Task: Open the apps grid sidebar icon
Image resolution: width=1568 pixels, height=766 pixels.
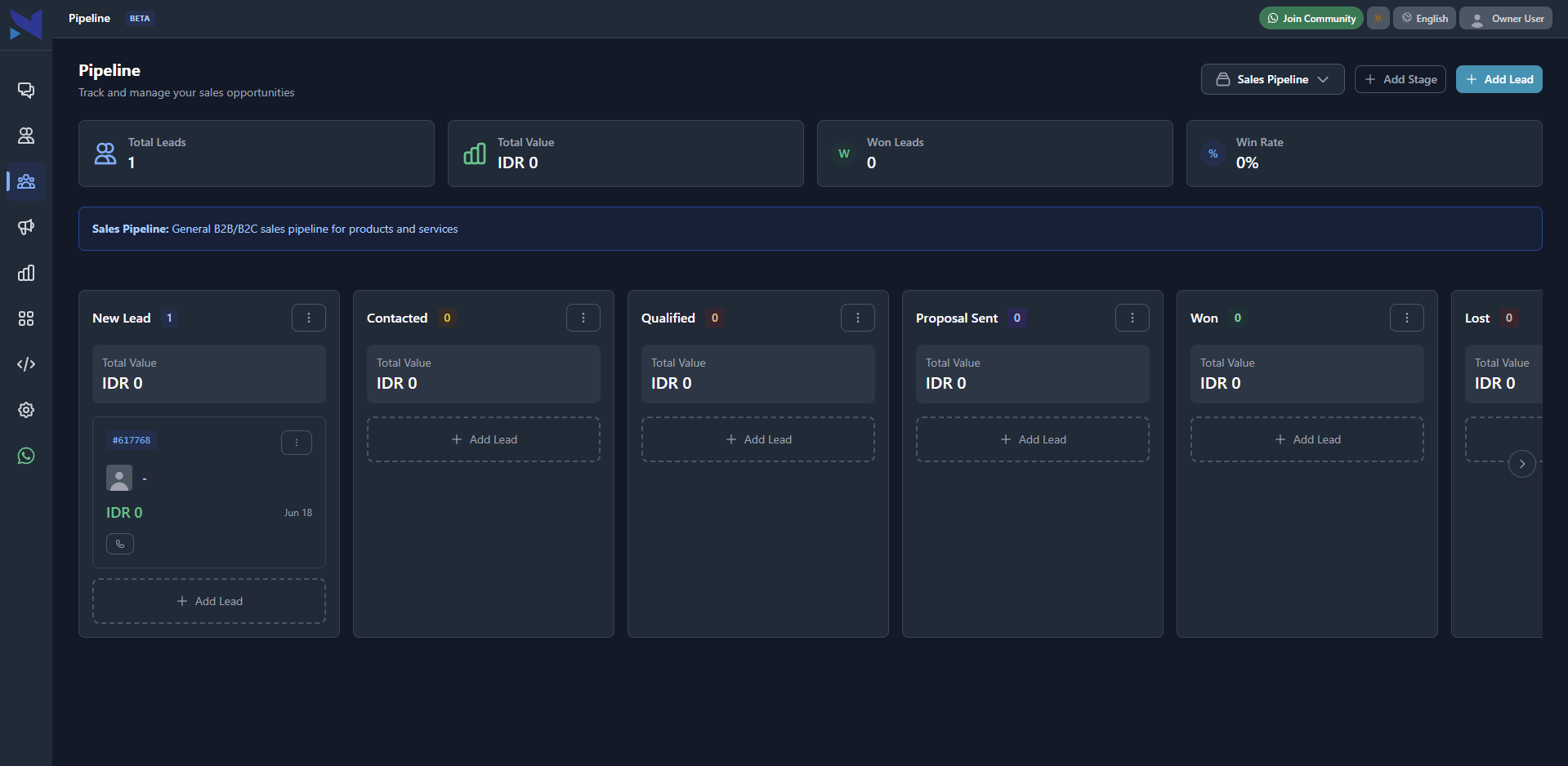Action: point(26,318)
